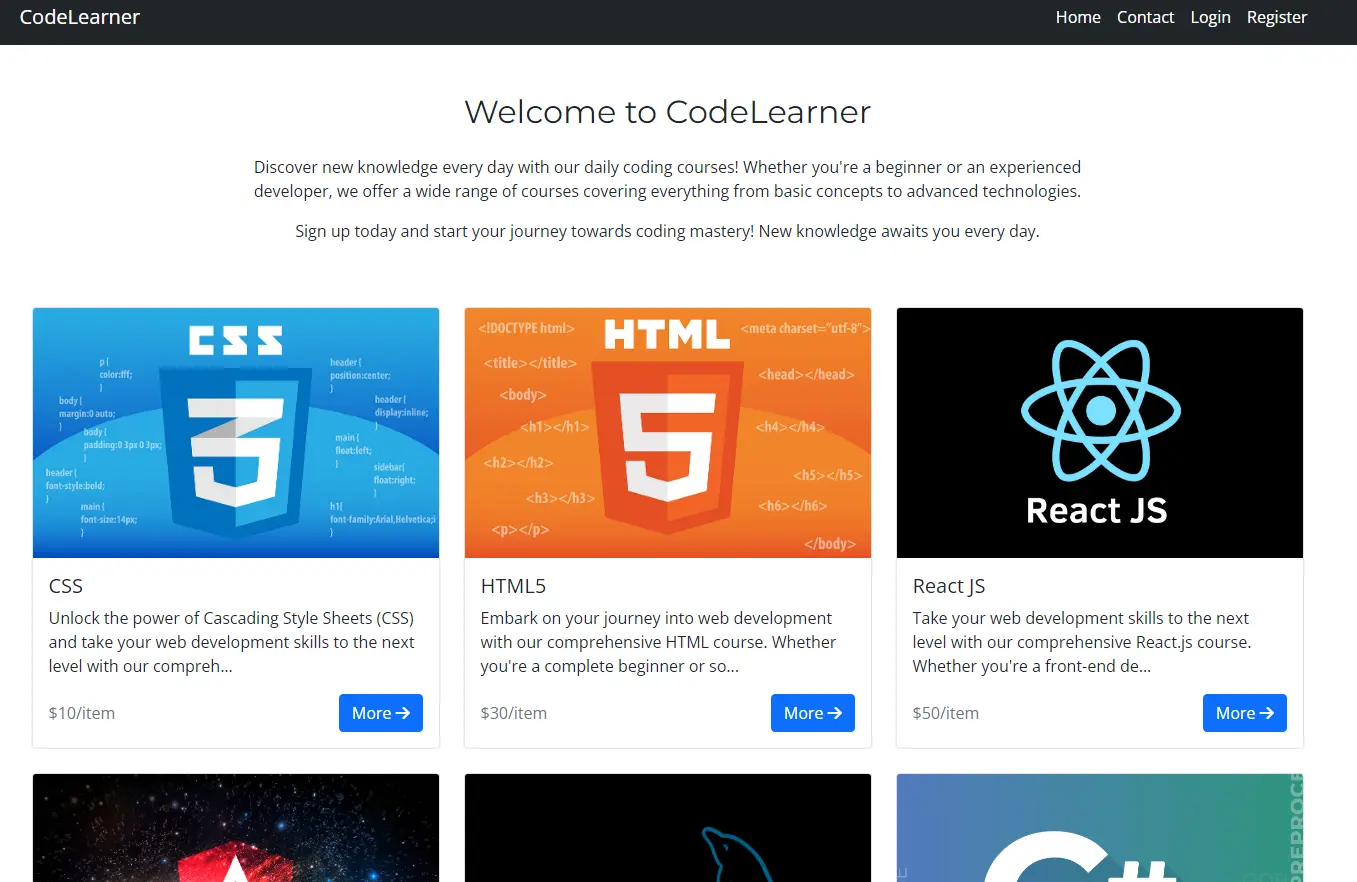1357x882 pixels.
Task: Click the React JS course image
Action: [1100, 433]
